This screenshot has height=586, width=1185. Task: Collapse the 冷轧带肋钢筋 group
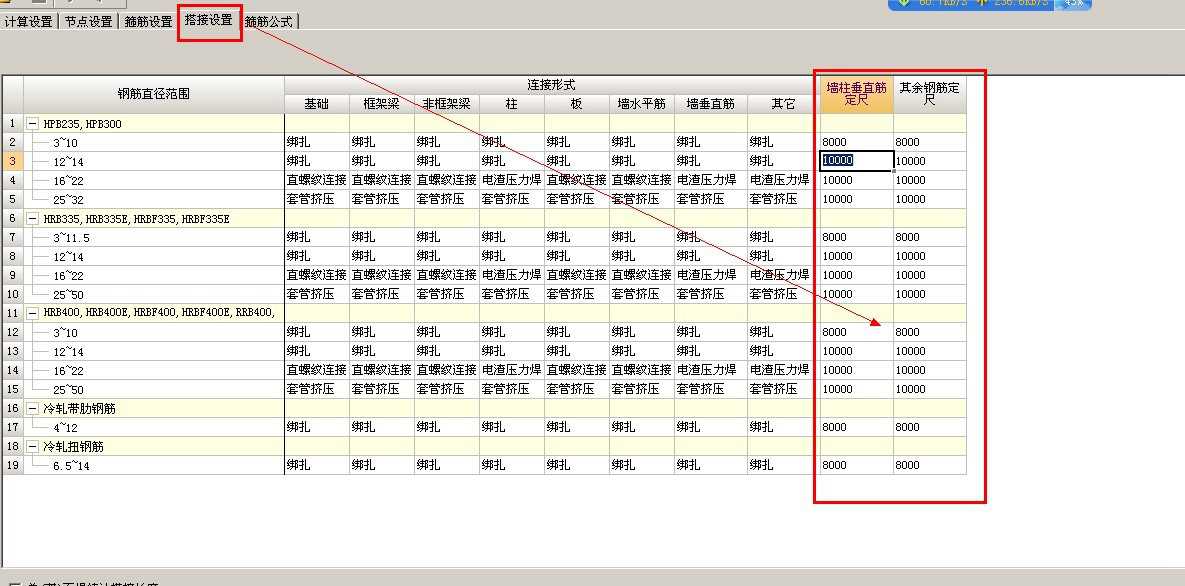pos(33,408)
